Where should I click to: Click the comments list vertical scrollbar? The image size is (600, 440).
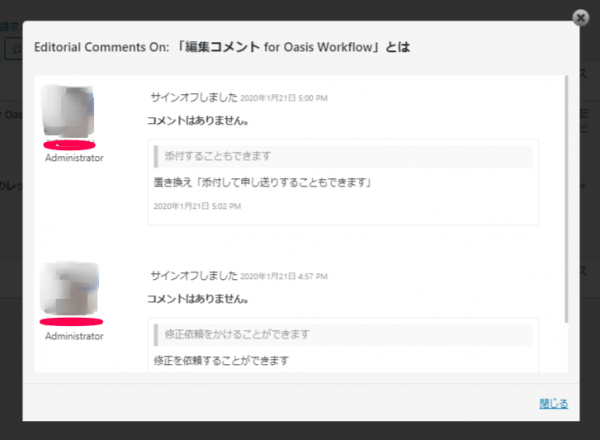[x=566, y=199]
